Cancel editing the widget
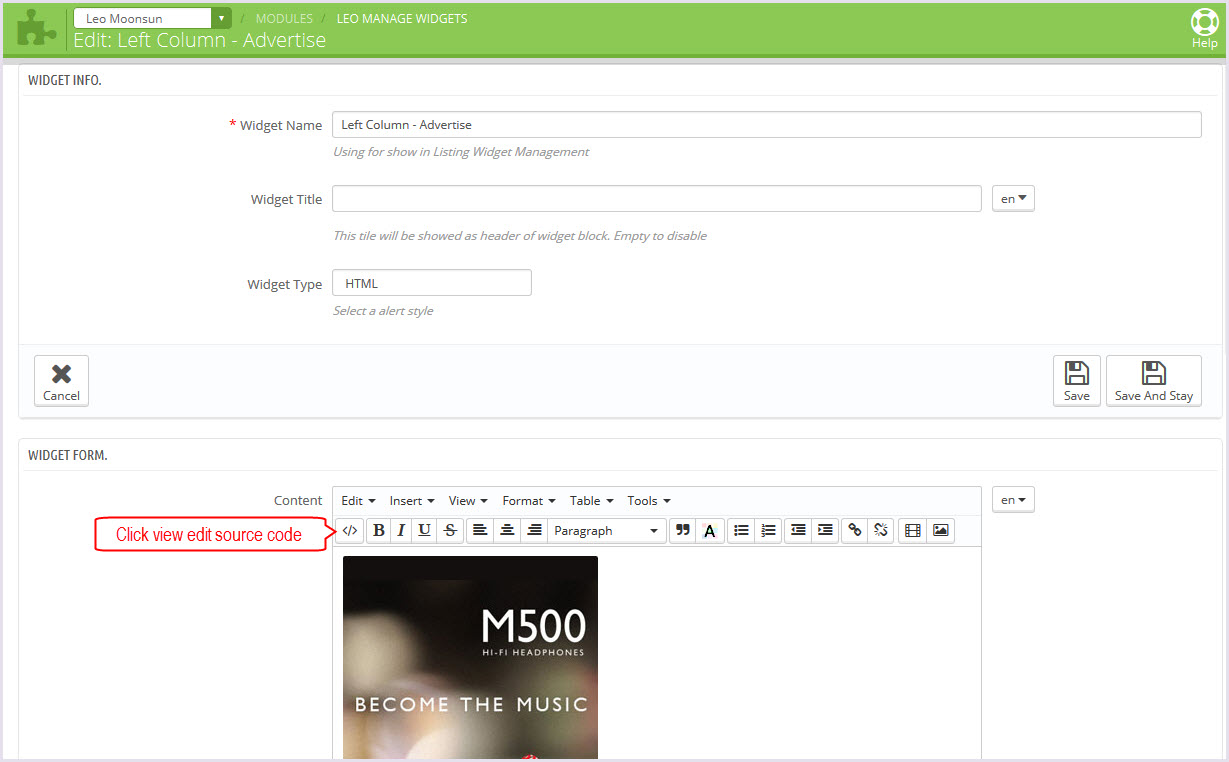 coord(61,380)
